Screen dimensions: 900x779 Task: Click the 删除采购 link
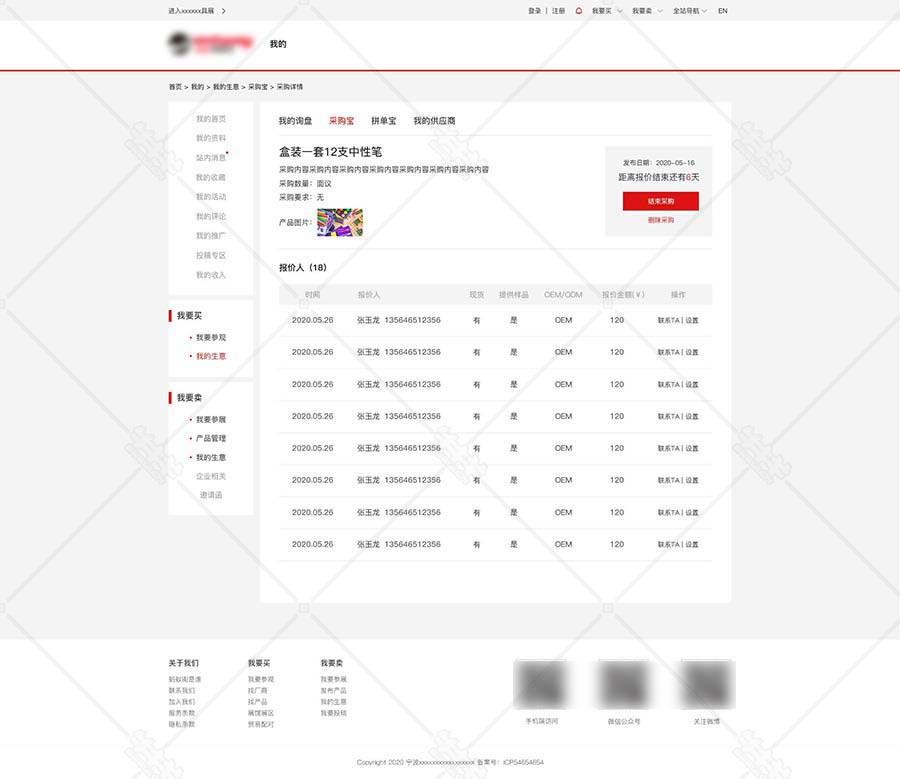[660, 219]
